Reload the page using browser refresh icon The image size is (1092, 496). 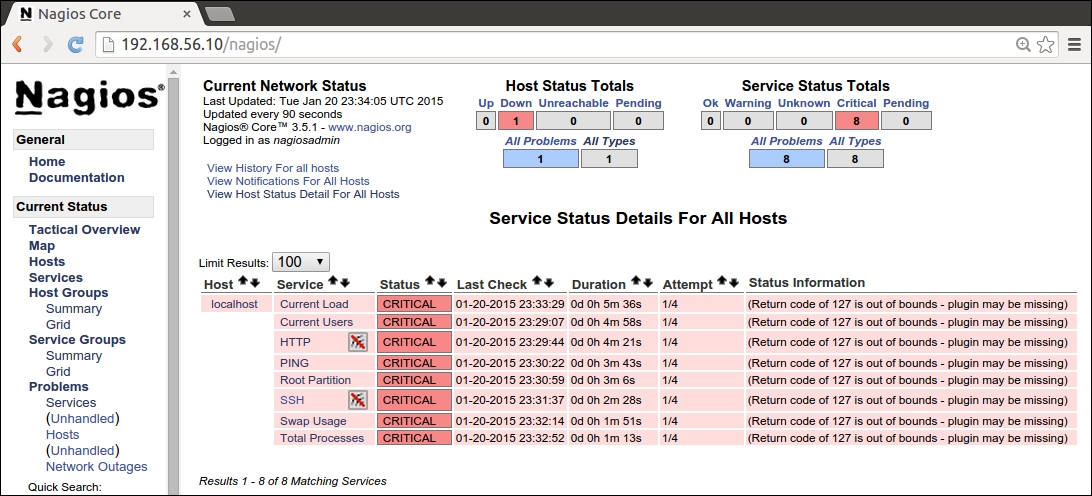[x=75, y=45]
